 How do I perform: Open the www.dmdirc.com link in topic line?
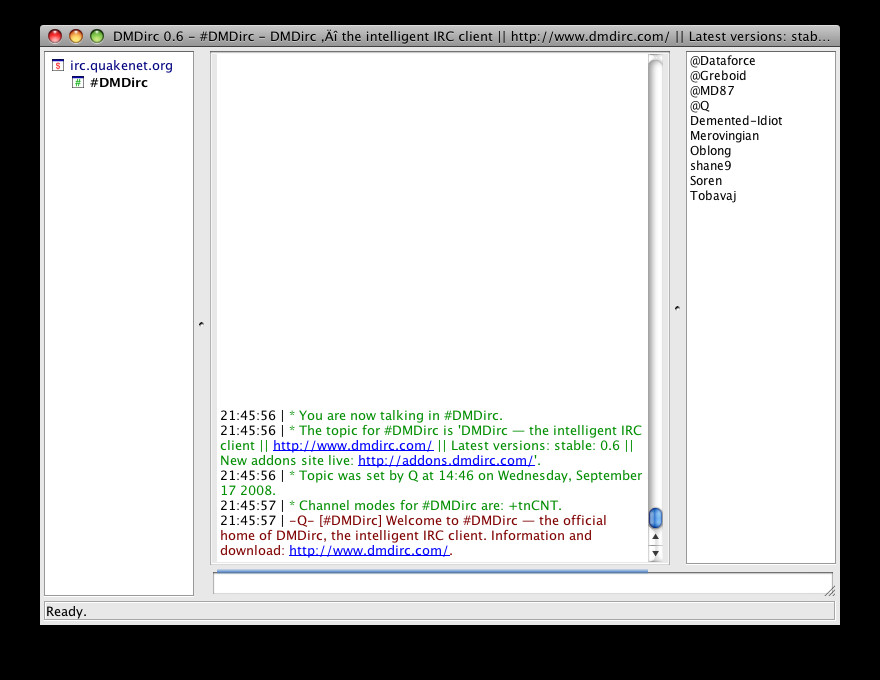click(353, 445)
